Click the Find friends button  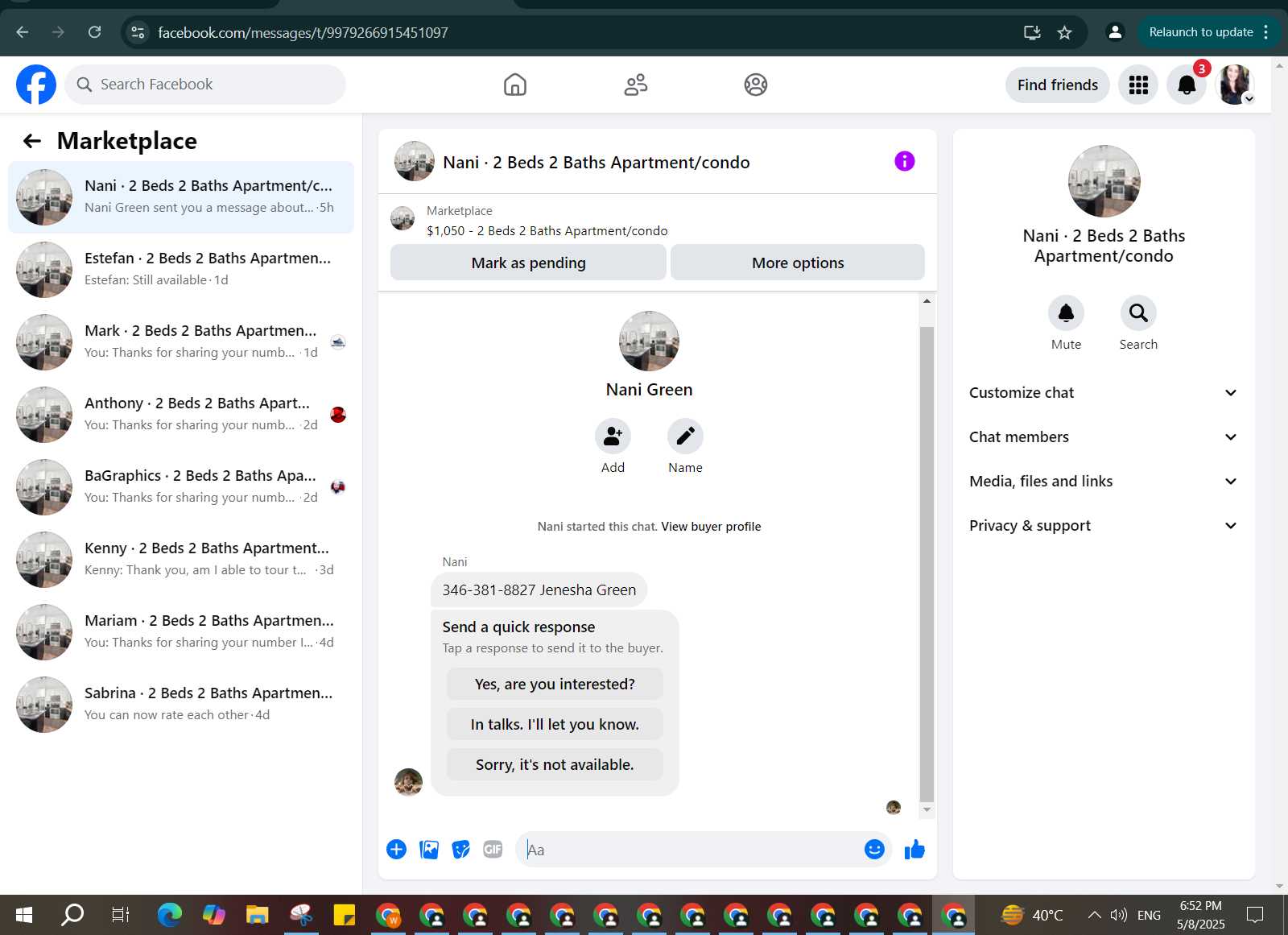point(1058,85)
